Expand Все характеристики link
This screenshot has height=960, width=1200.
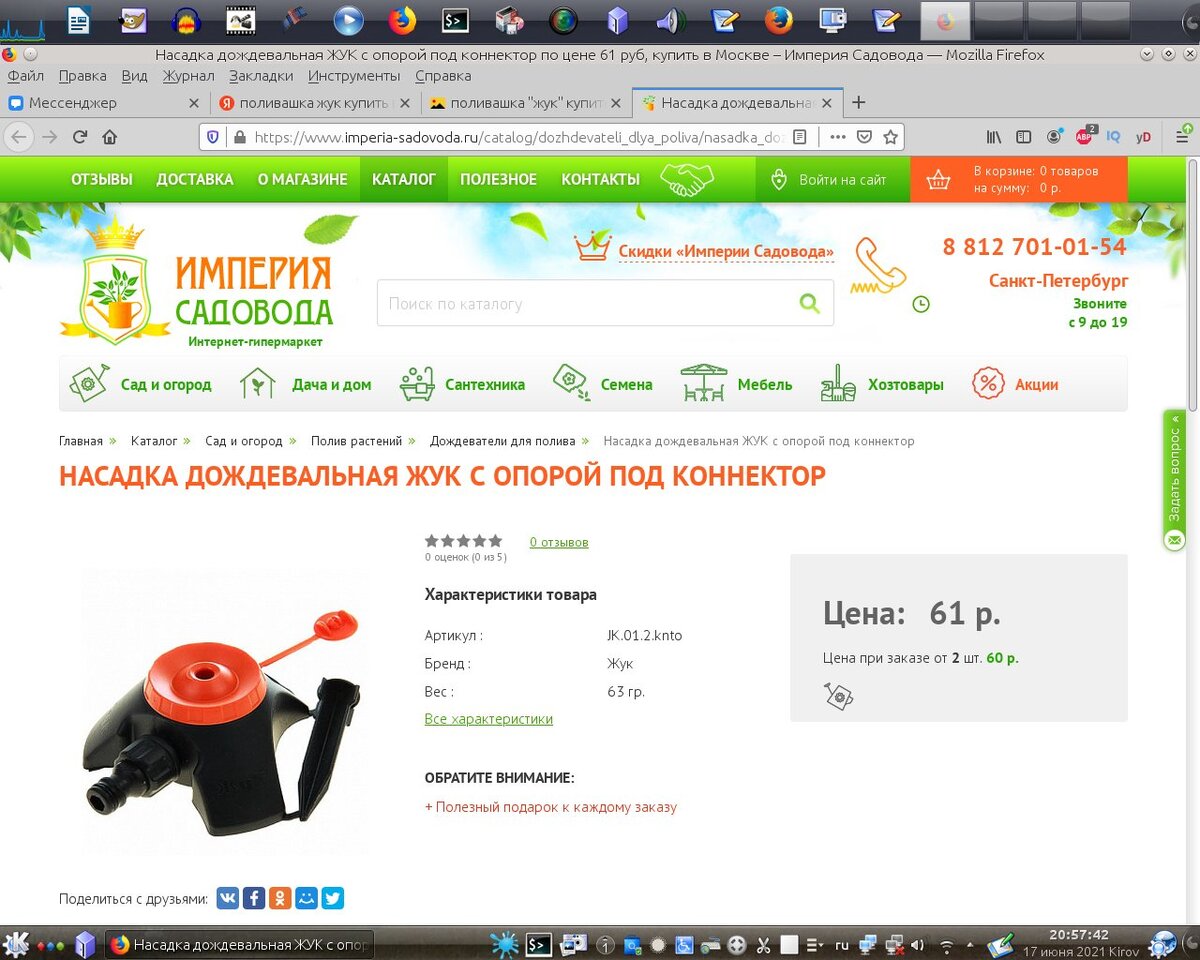(489, 719)
